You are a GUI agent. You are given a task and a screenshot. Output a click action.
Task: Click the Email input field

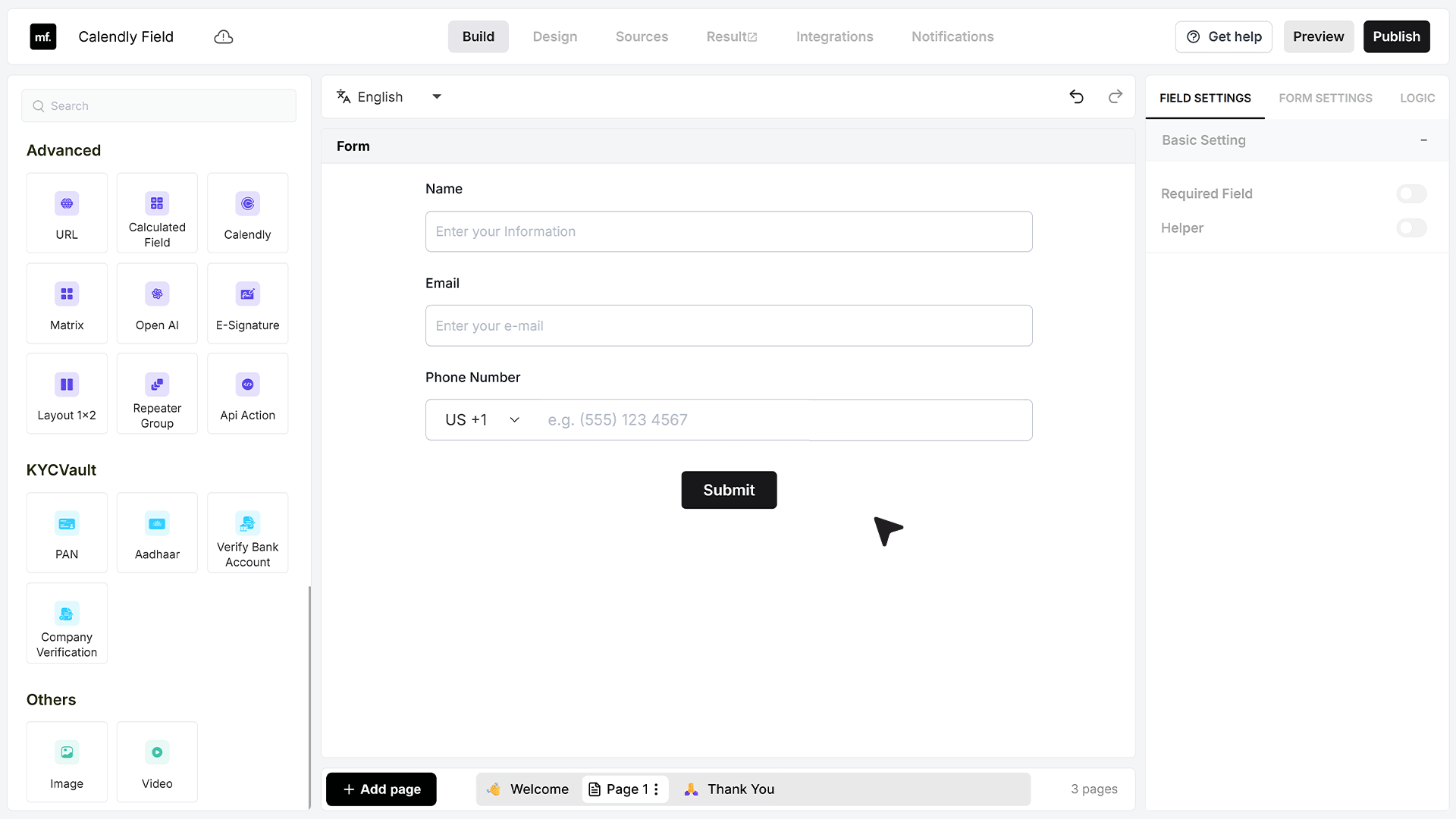click(x=729, y=326)
